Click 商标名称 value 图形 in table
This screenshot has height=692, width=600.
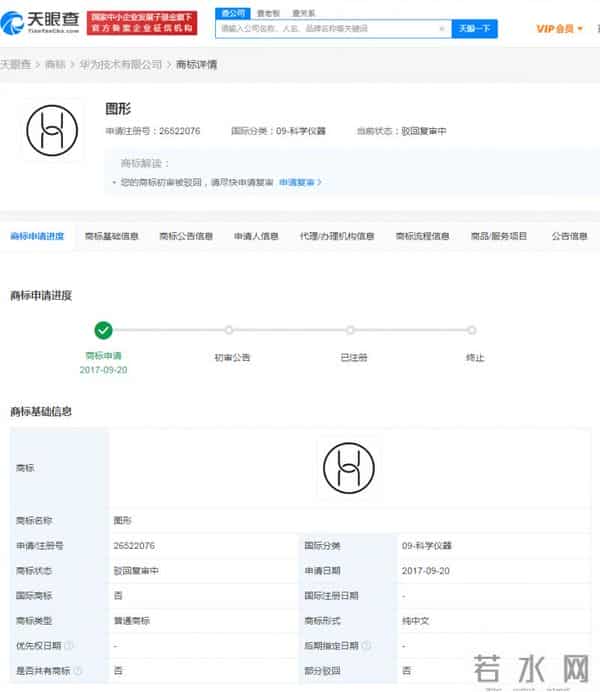[x=122, y=520]
